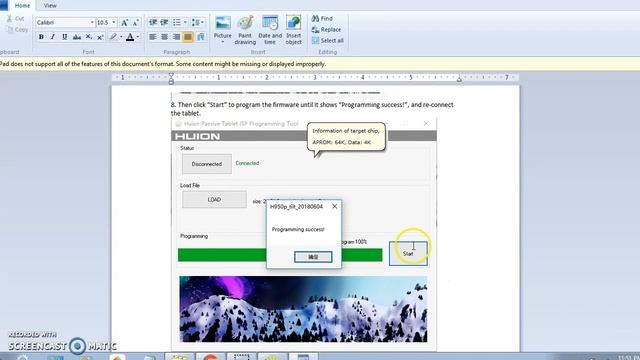Viewport: 640px width, 360px height.
Task: Toggle underline formatting
Action: [64, 37]
